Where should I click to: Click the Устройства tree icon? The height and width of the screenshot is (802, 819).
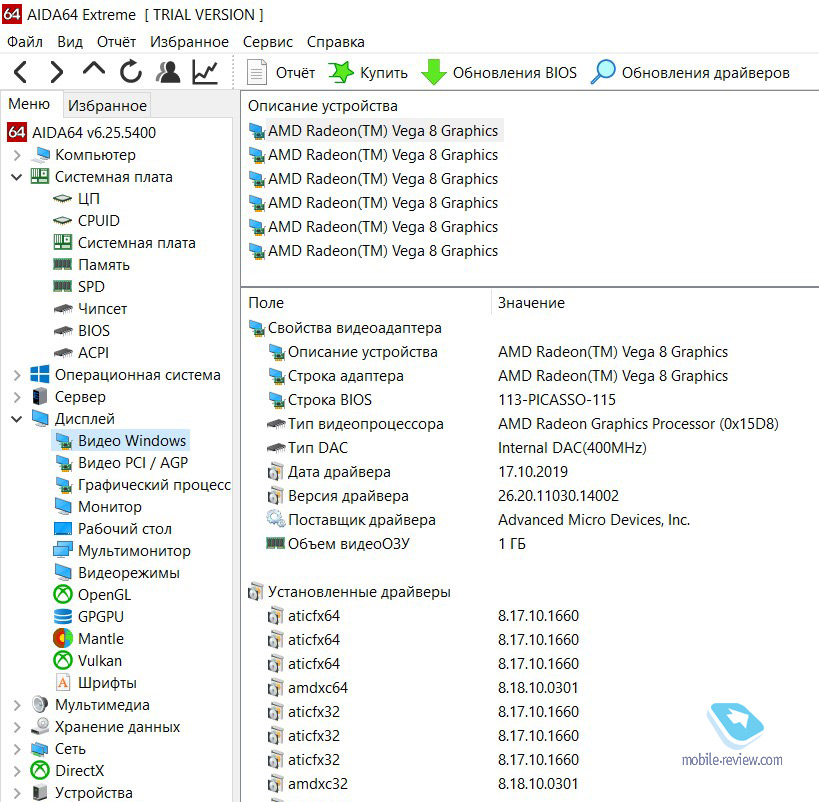click(x=40, y=793)
